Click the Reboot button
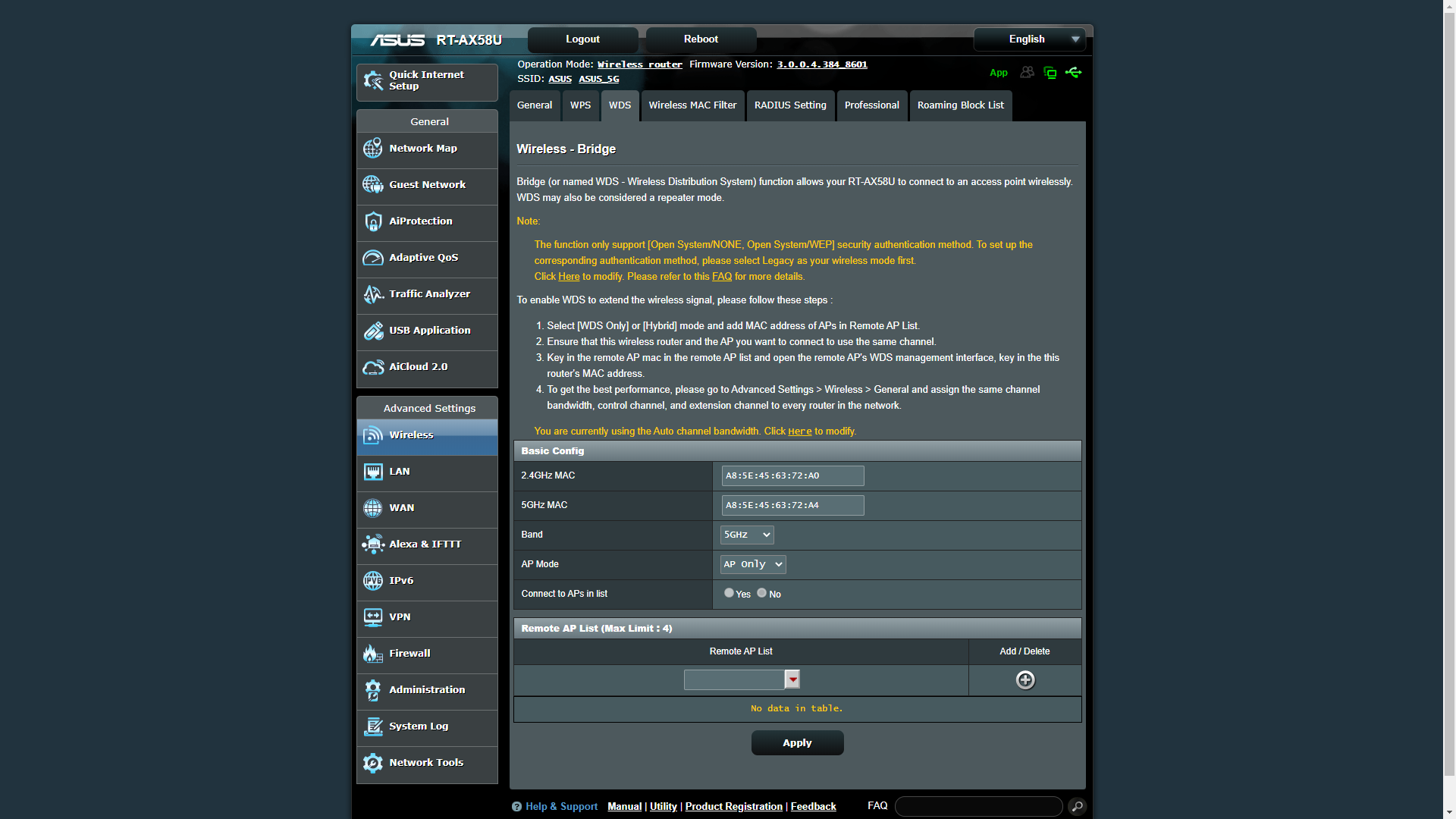 tap(701, 39)
